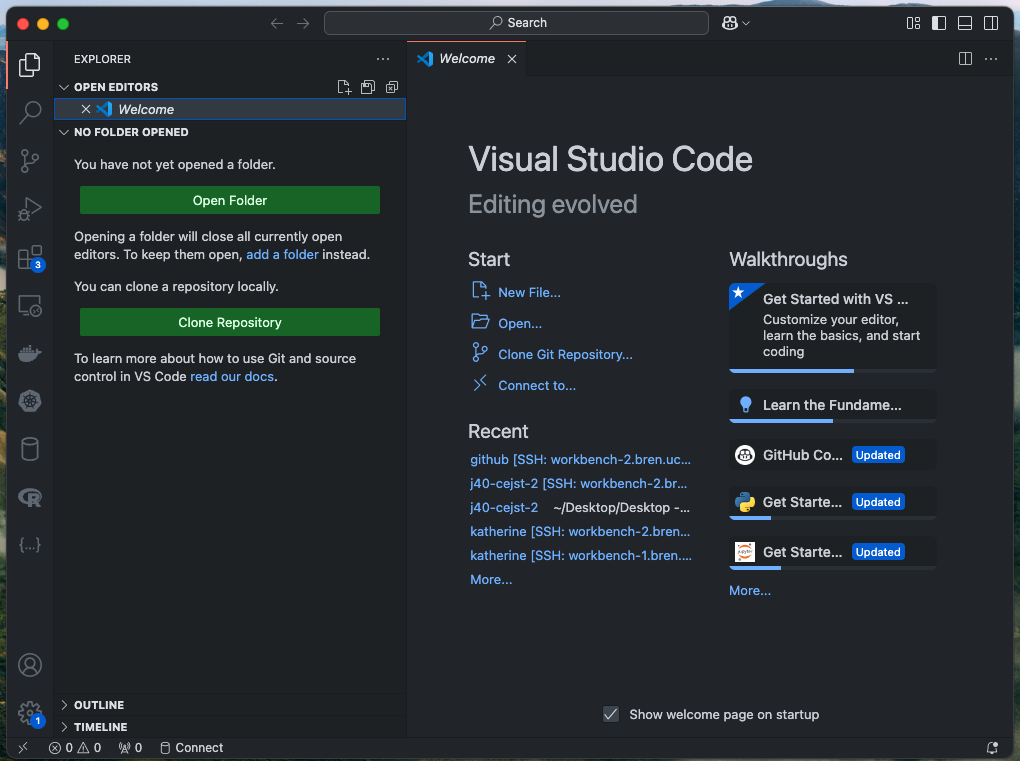
Task: Click the Clone Repository button
Action: pos(230,323)
